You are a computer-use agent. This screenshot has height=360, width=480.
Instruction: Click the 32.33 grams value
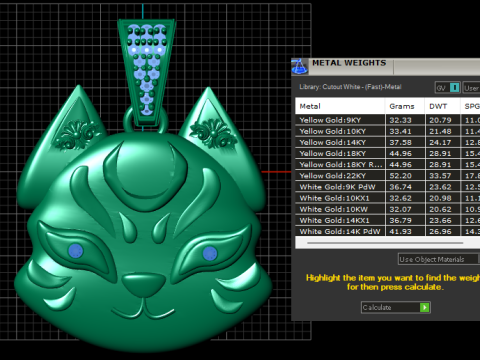tap(400, 120)
